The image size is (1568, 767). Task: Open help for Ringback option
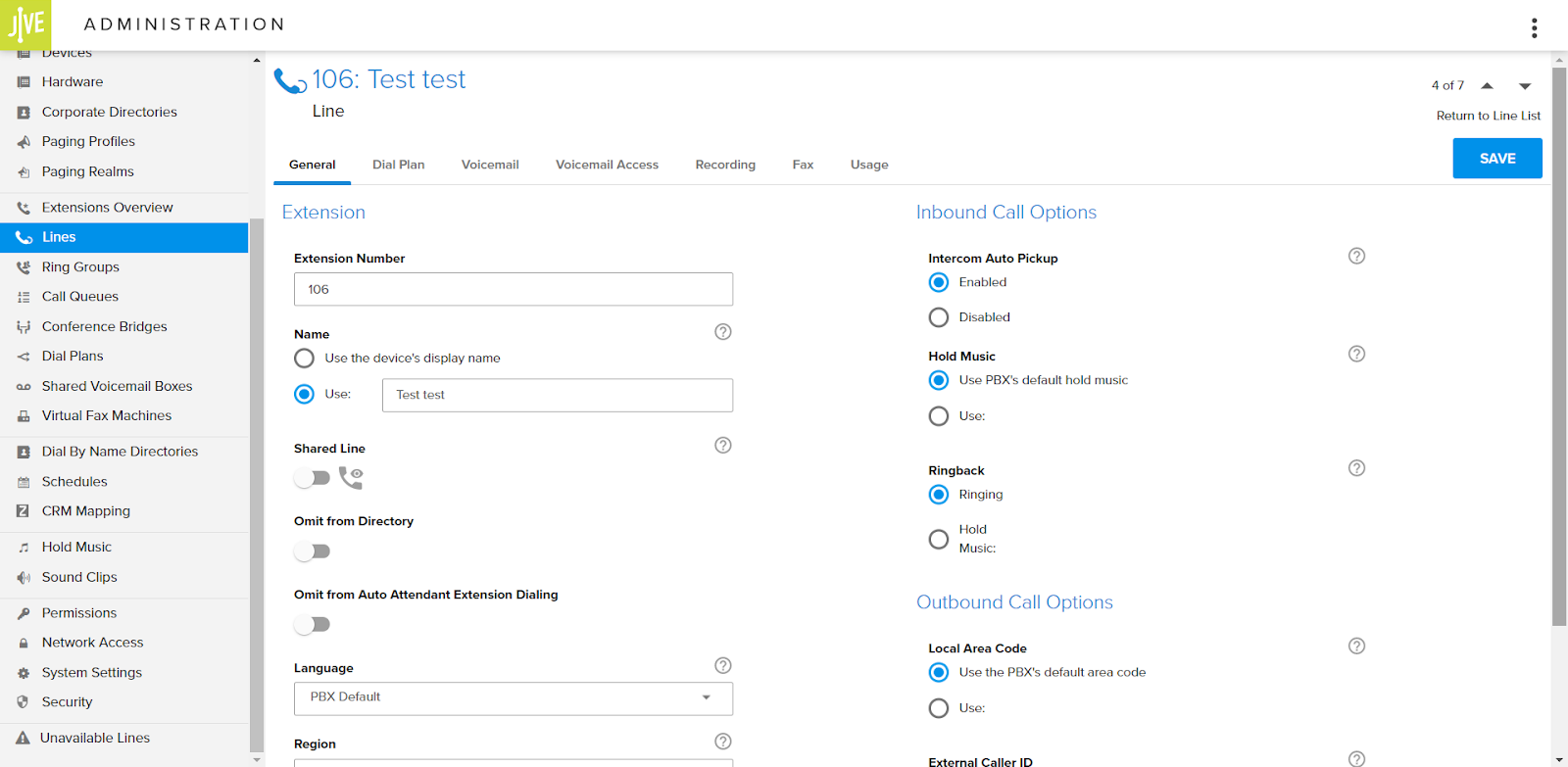tap(1356, 468)
